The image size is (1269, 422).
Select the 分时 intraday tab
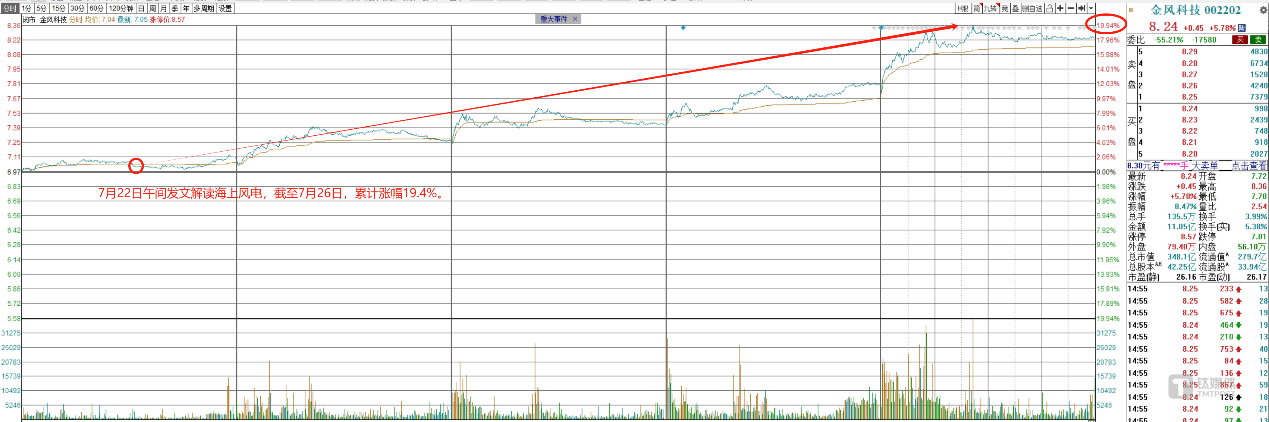point(9,8)
